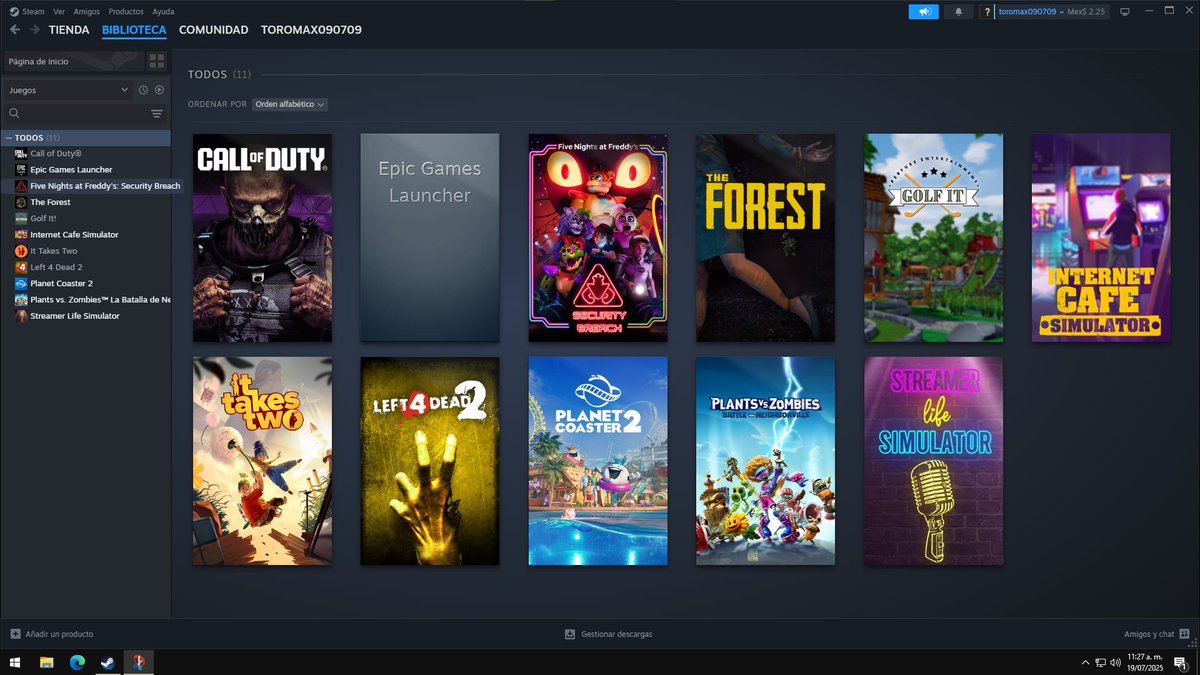Switch to the BIBLIOTECA tab
1200x675 pixels.
[134, 30]
